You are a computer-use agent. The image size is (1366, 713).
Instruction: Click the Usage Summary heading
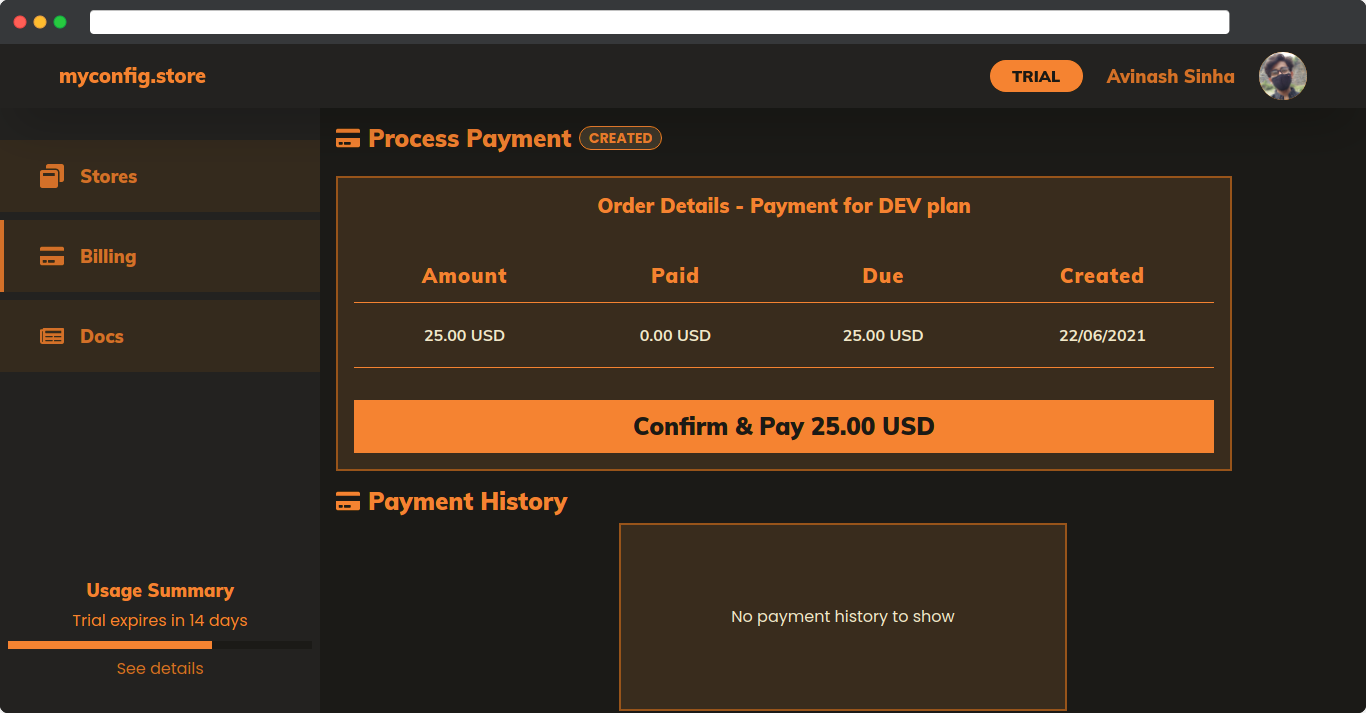pos(160,590)
